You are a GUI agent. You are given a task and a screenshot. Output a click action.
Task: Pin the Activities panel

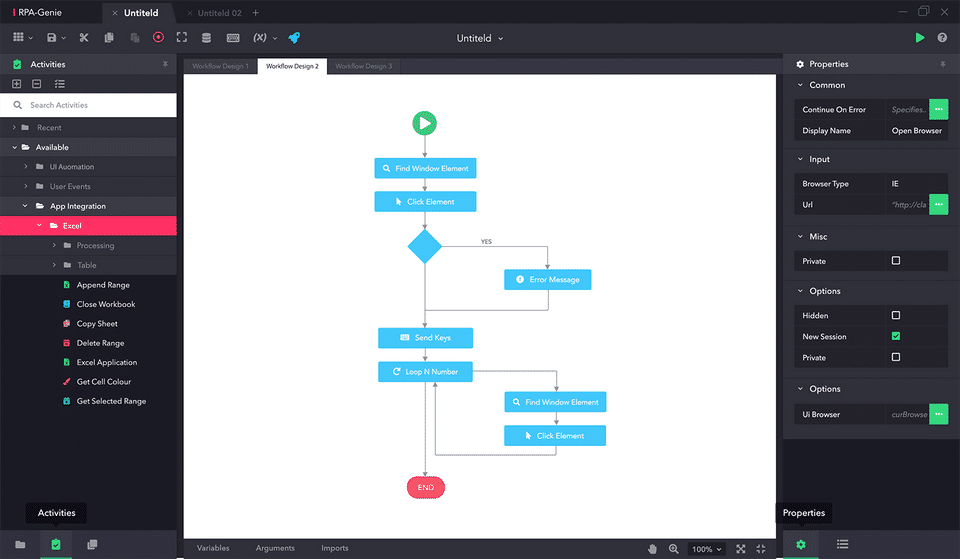(x=165, y=64)
